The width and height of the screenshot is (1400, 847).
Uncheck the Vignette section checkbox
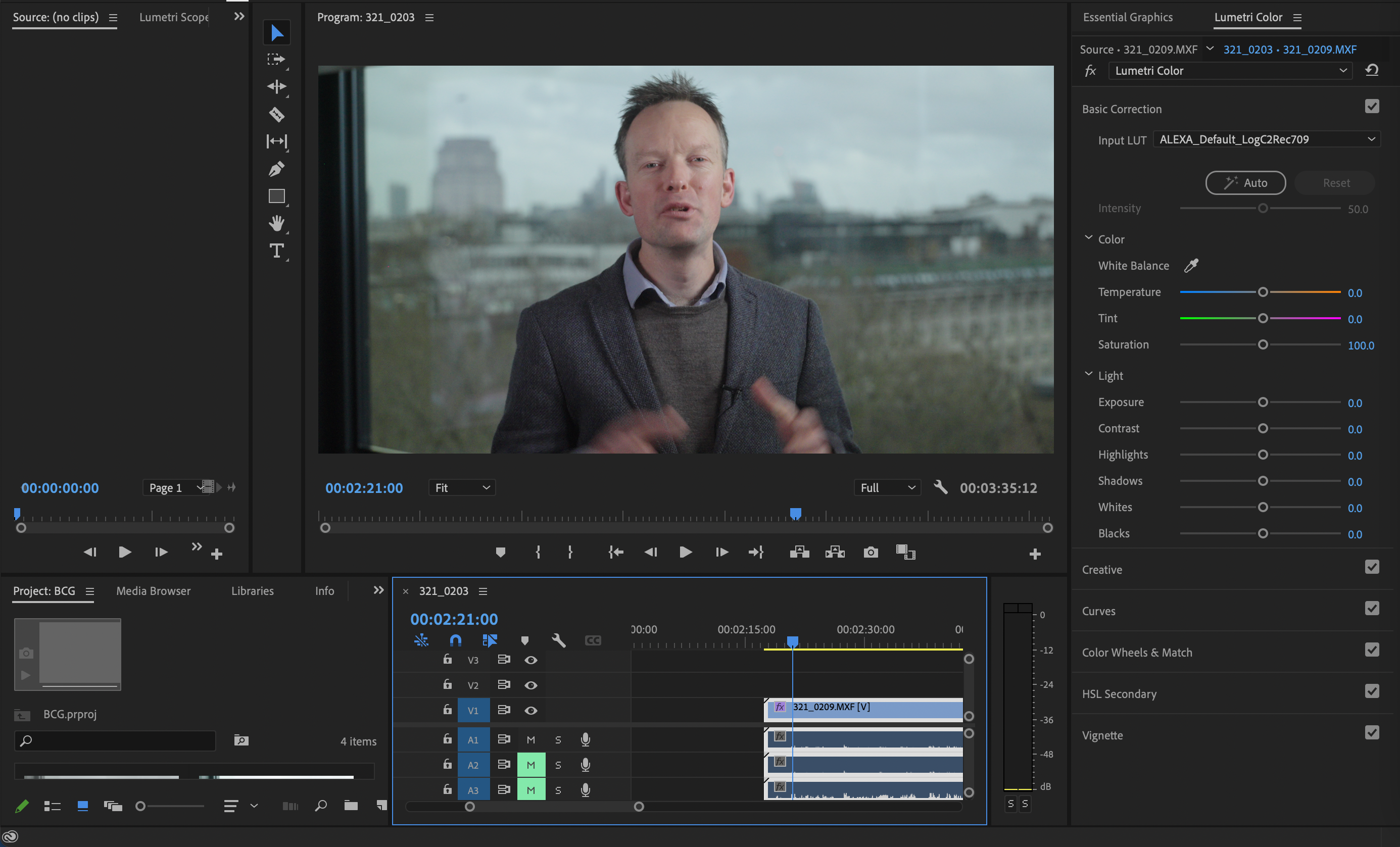pos(1372,733)
